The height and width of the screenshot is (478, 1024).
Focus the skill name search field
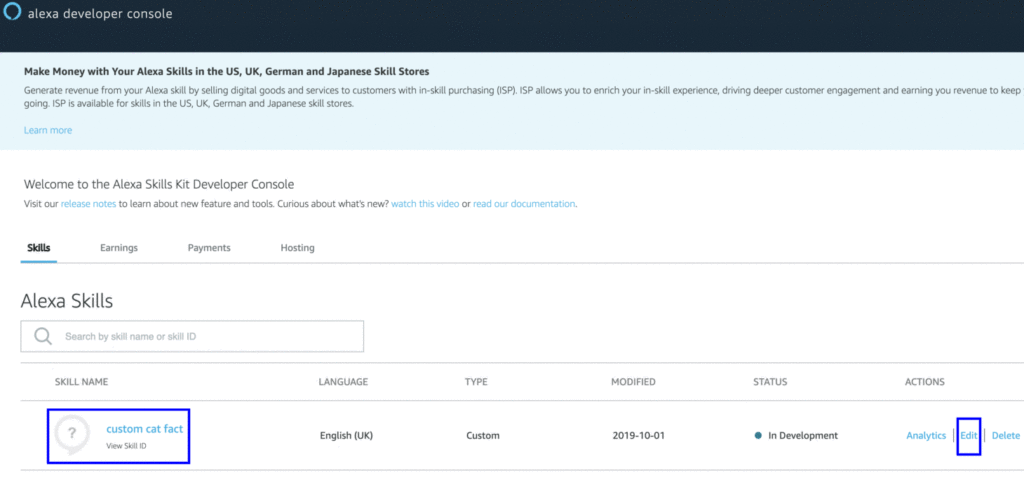pos(192,336)
